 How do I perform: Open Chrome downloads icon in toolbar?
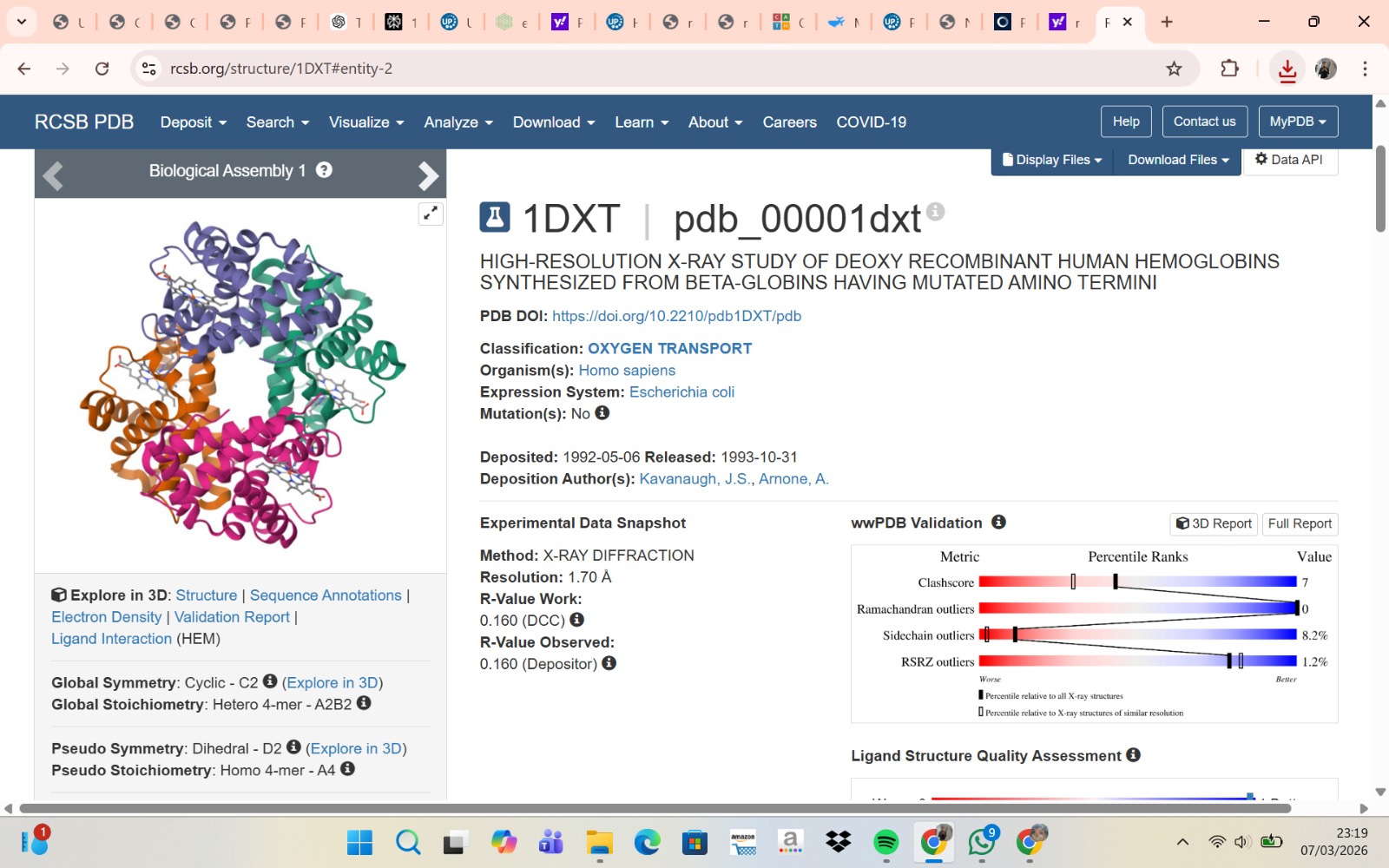tap(1287, 69)
